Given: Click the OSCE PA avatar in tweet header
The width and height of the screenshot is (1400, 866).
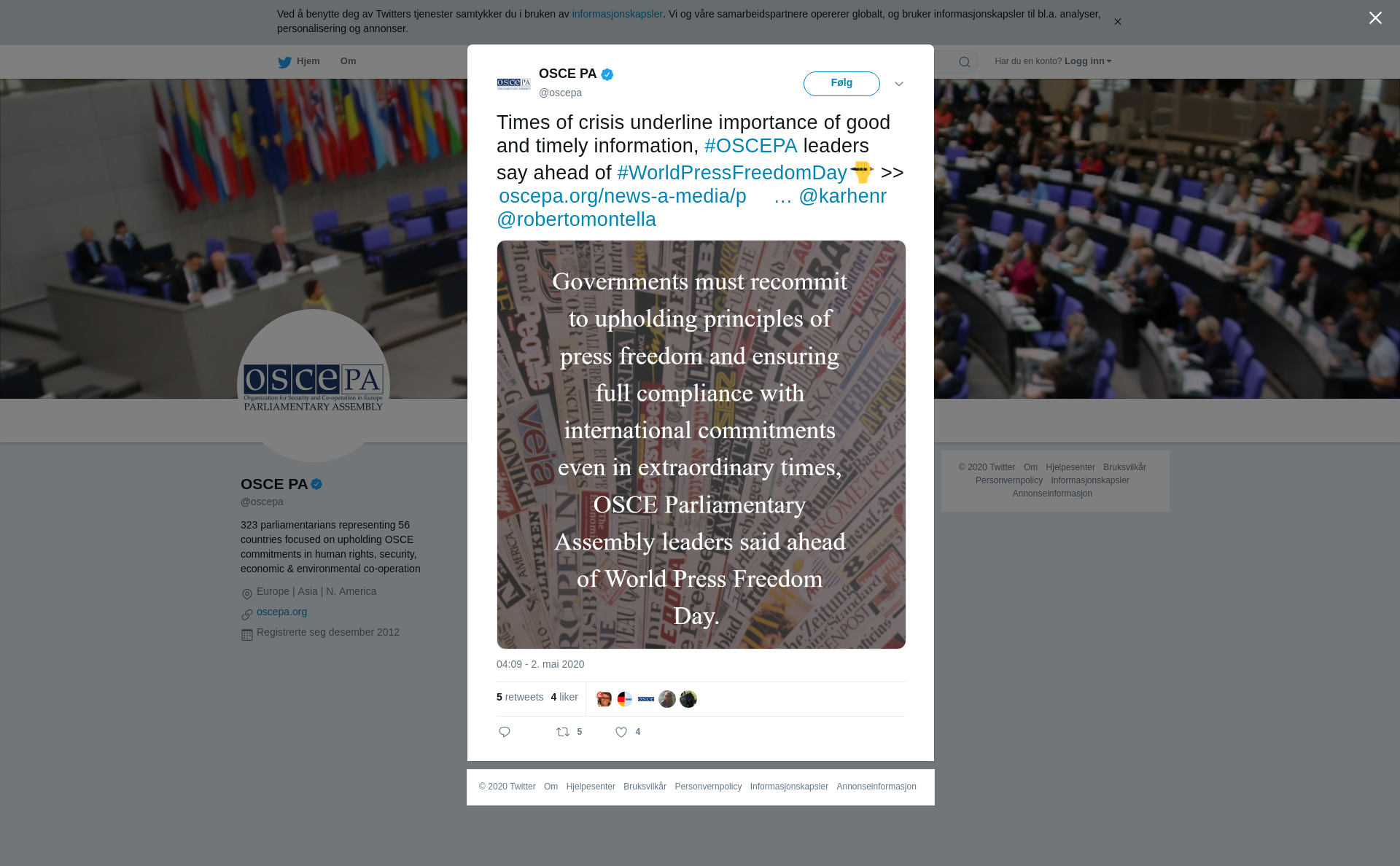Looking at the screenshot, I should (514, 84).
